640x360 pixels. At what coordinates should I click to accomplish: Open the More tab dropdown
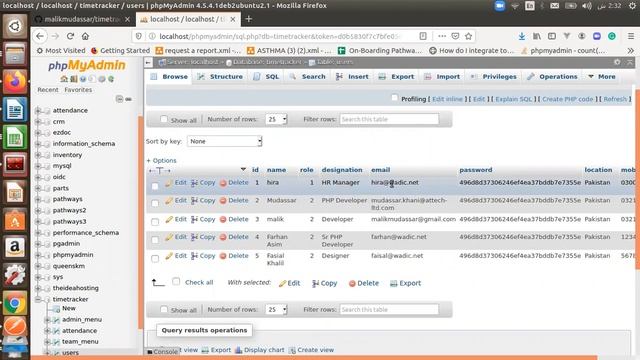click(x=602, y=76)
